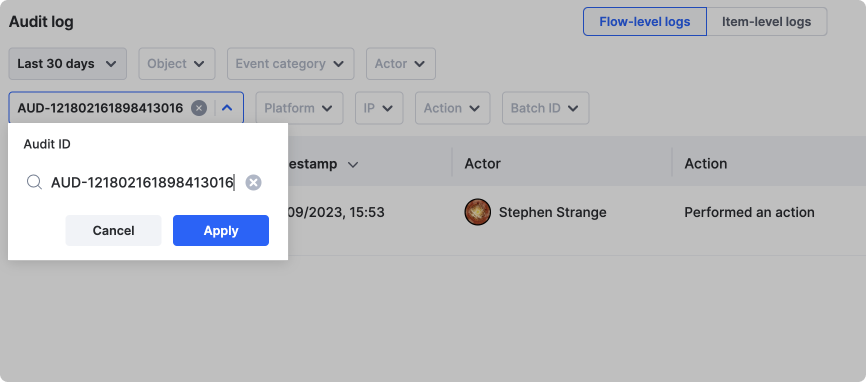
Task: Click Stephen Strange's avatar
Action: pyautogui.click(x=478, y=212)
